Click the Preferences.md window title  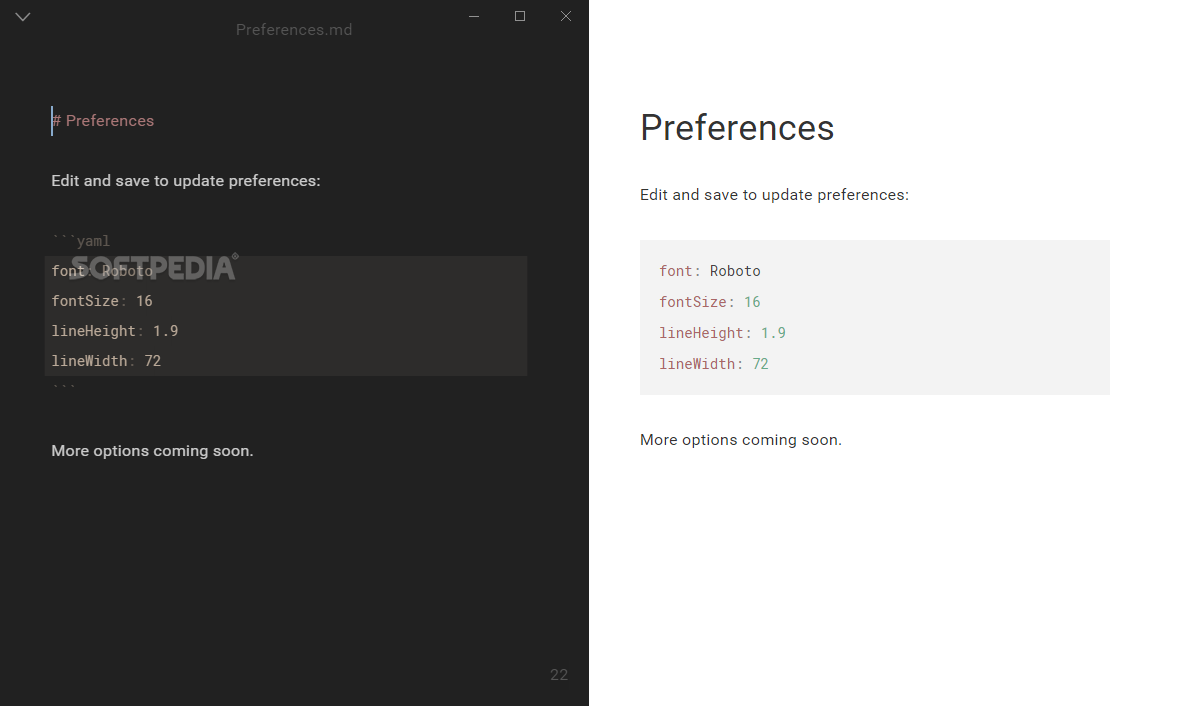pos(293,29)
